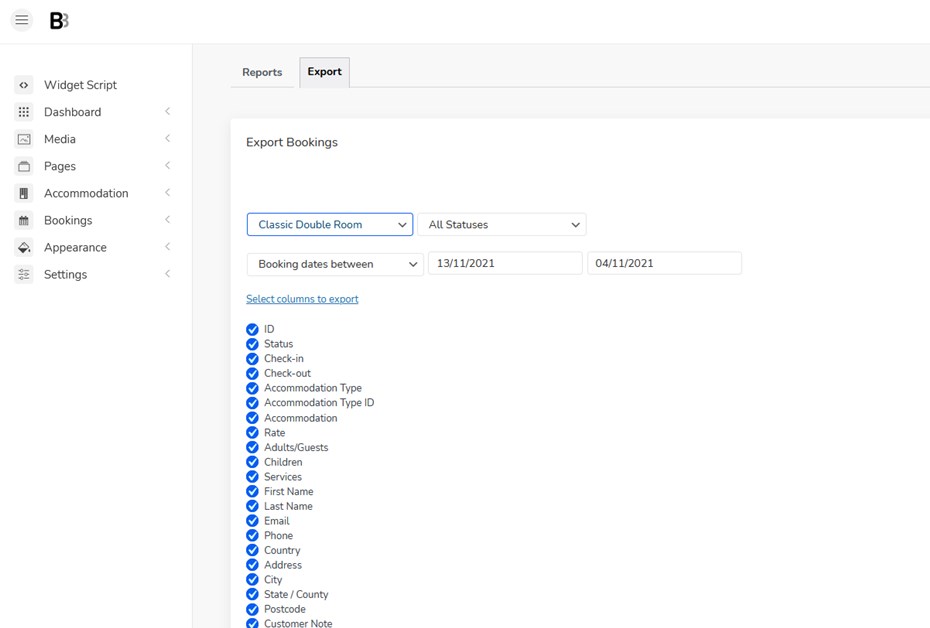Click the end date field 04/11/2021
930x628 pixels.
coord(664,263)
